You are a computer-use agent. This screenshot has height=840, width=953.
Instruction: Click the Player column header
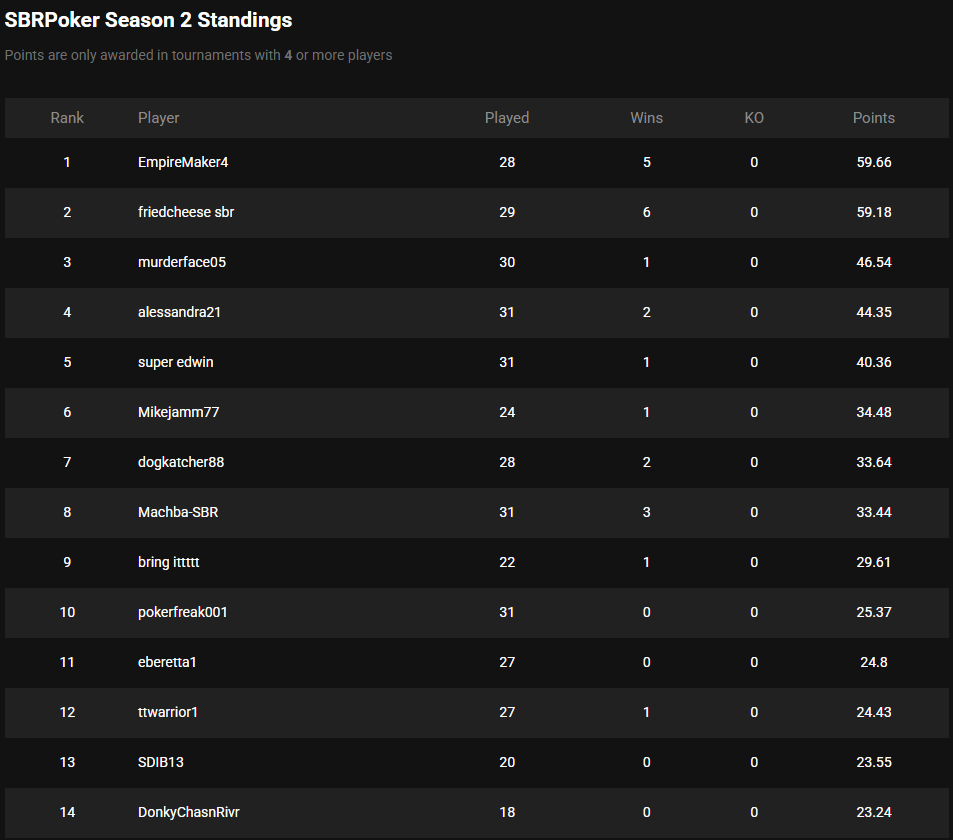pyautogui.click(x=159, y=118)
